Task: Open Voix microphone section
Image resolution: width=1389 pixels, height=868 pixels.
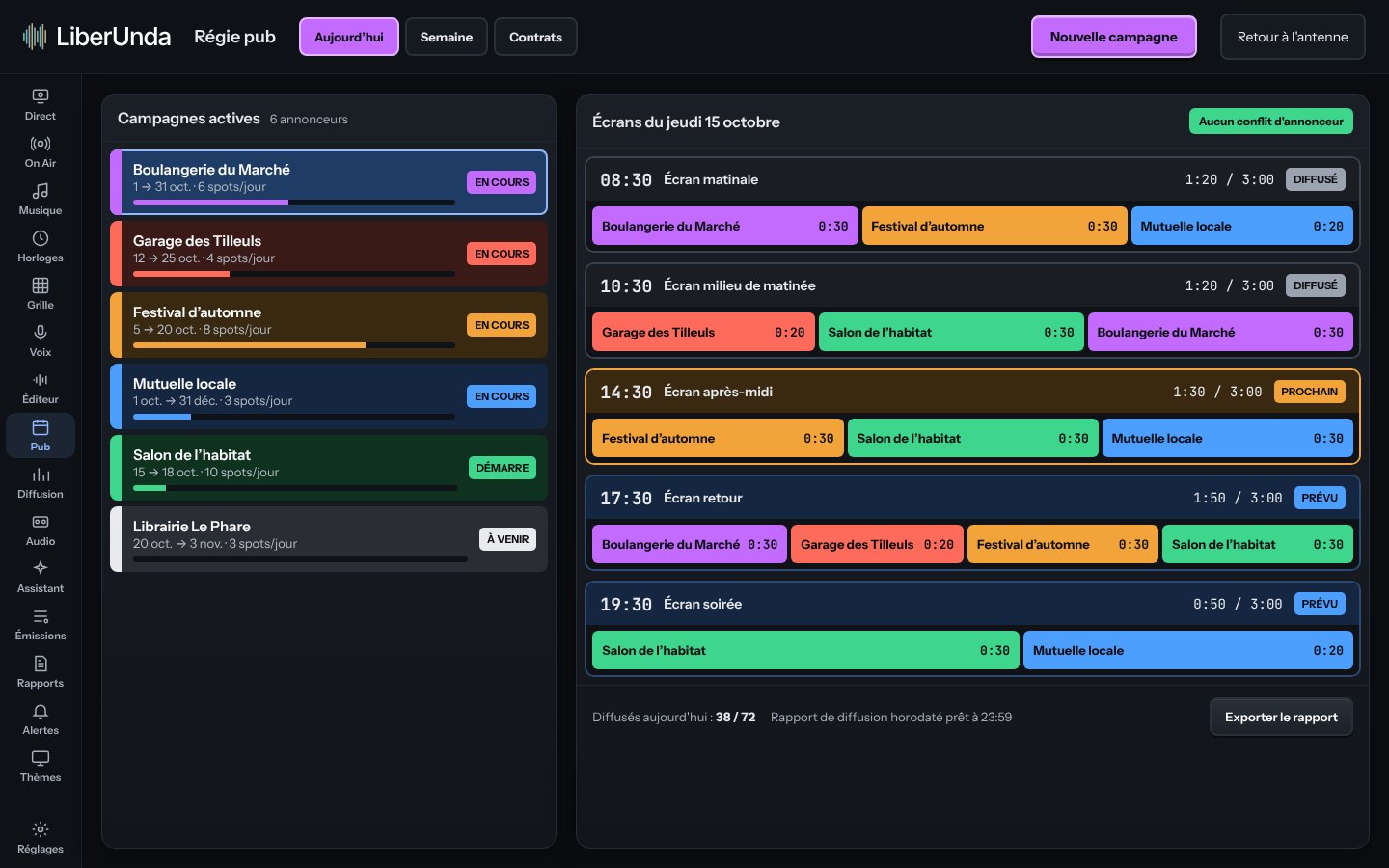Action: 41,340
